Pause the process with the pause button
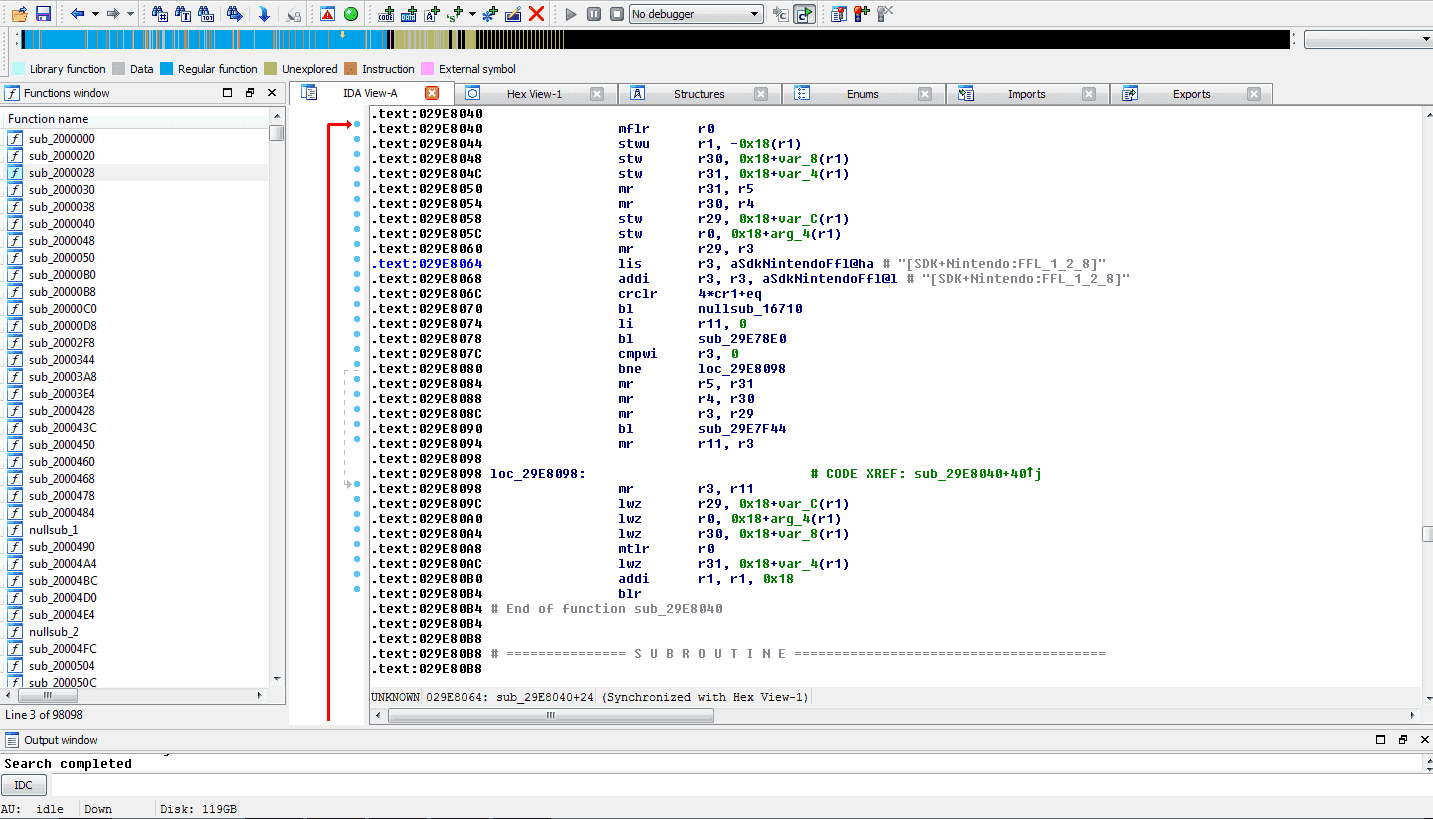The width and height of the screenshot is (1433, 819). 594,14
